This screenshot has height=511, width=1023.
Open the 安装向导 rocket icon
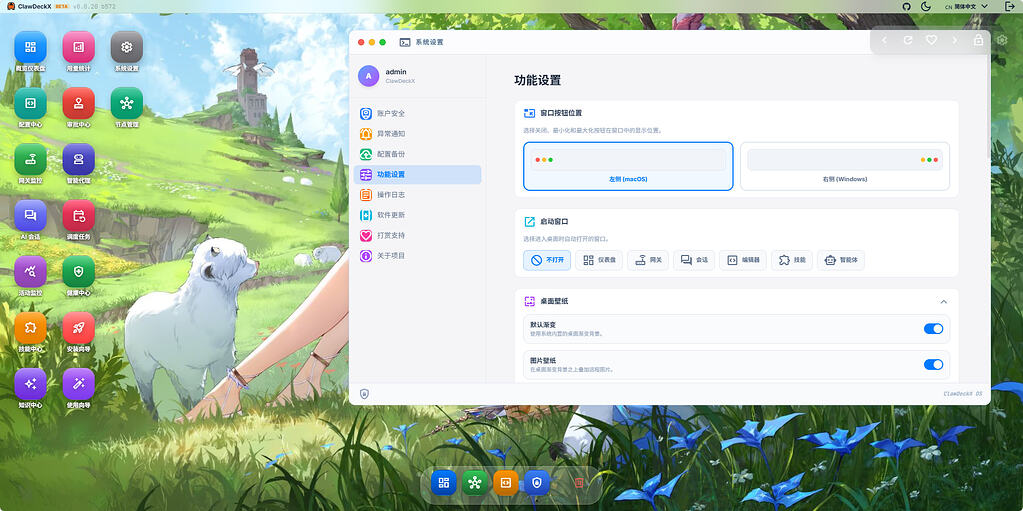78,328
